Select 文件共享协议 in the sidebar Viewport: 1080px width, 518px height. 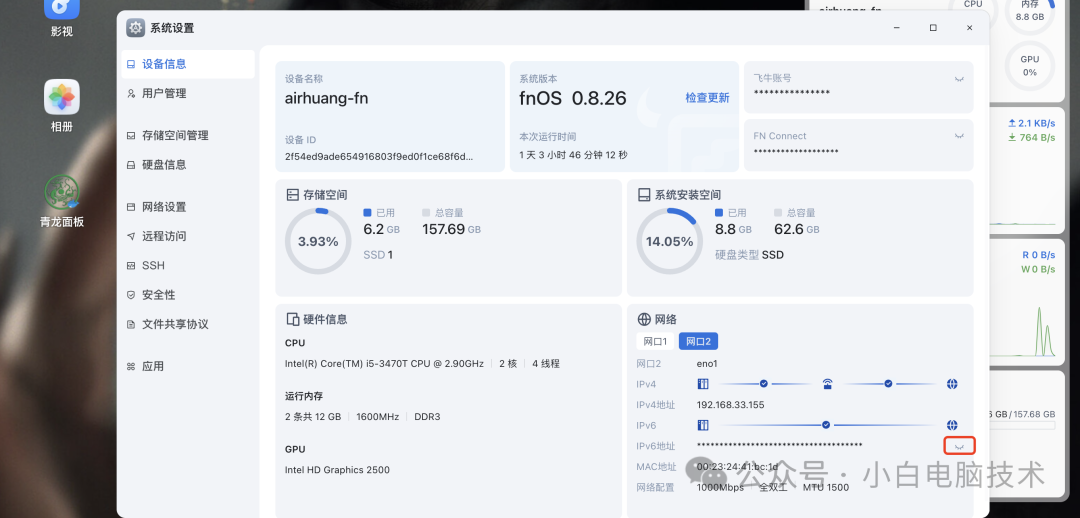click(188, 324)
